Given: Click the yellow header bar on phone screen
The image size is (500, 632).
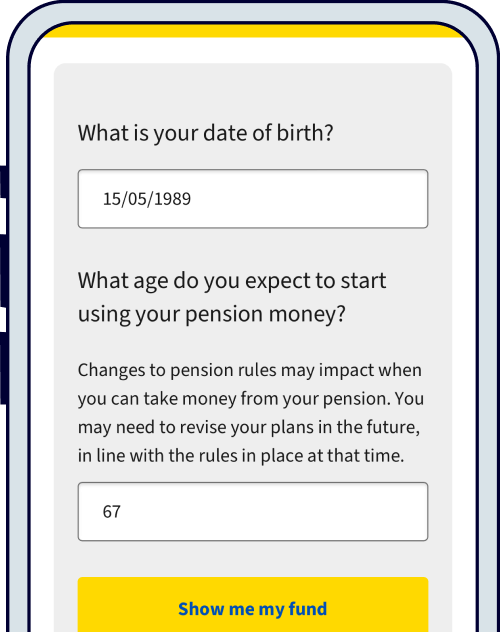Looking at the screenshot, I should pyautogui.click(x=253, y=31).
